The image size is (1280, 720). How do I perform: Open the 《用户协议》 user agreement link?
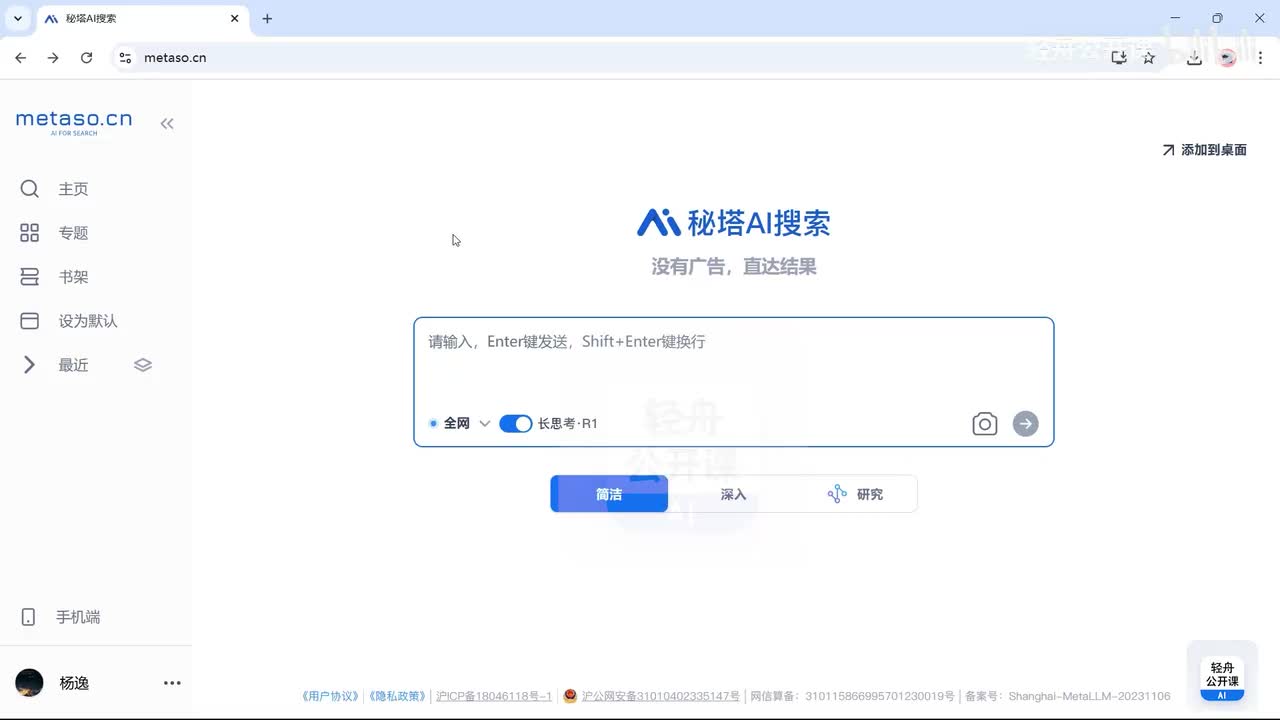(331, 696)
